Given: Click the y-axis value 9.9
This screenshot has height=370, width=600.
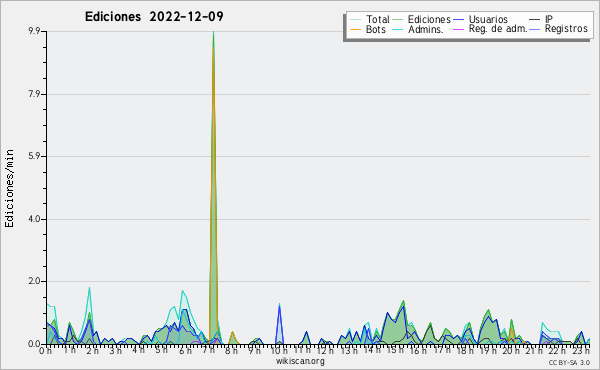Looking at the screenshot, I should click(34, 31).
